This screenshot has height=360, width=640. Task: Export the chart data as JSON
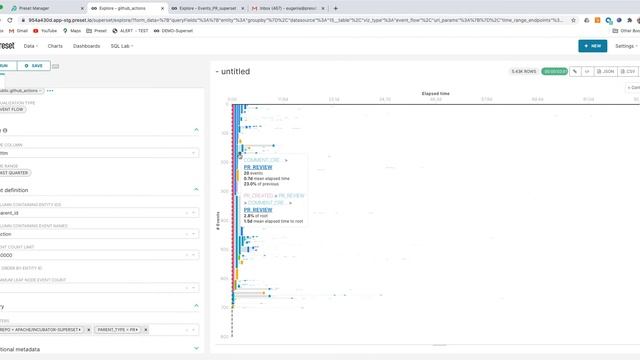[605, 71]
